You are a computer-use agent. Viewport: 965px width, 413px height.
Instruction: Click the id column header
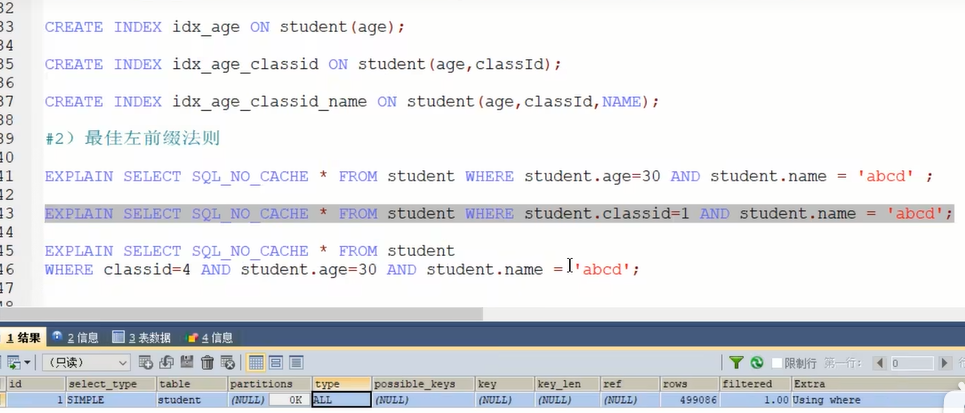35,384
